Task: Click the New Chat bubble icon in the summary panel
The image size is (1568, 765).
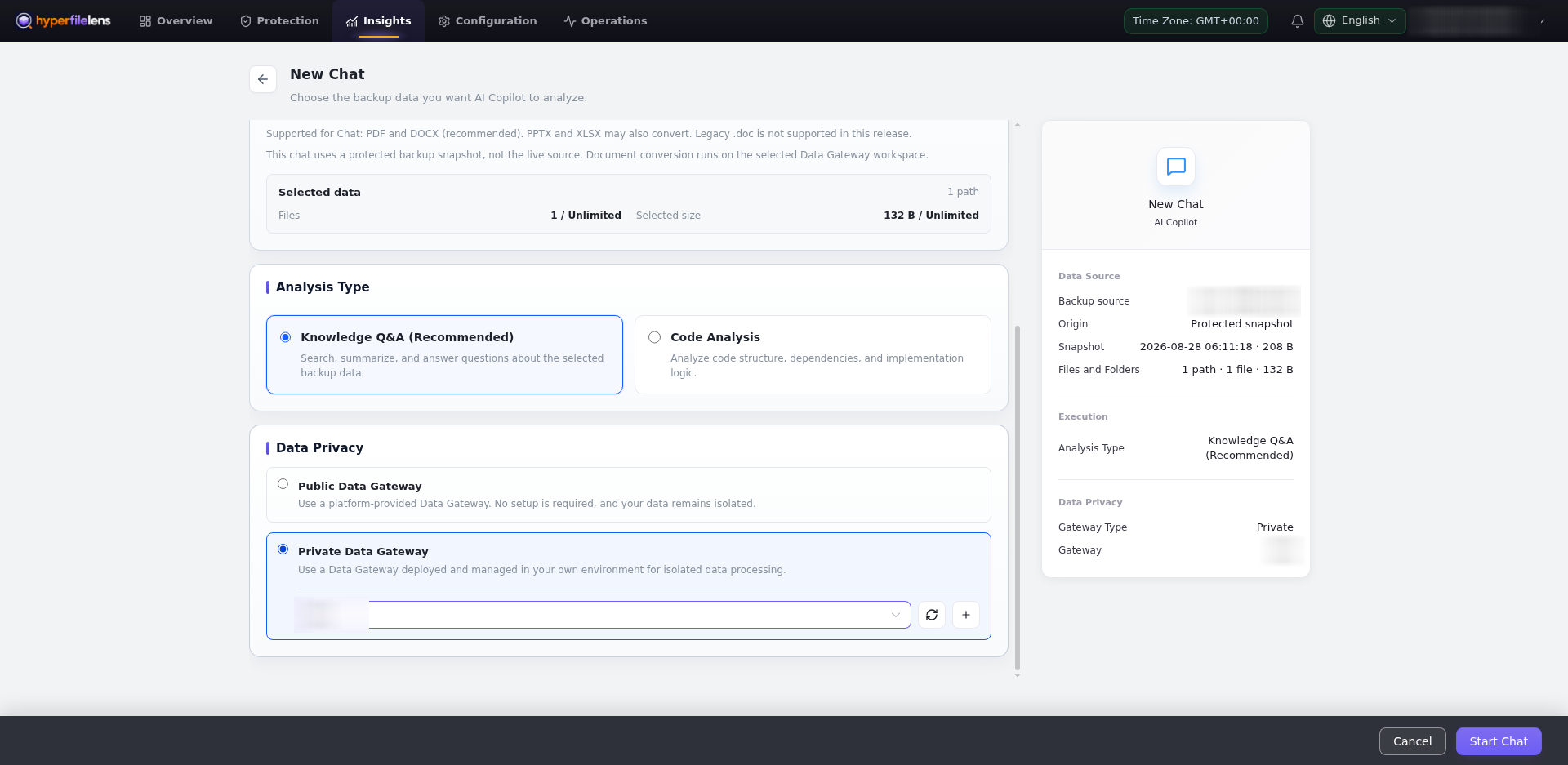Action: (1176, 167)
